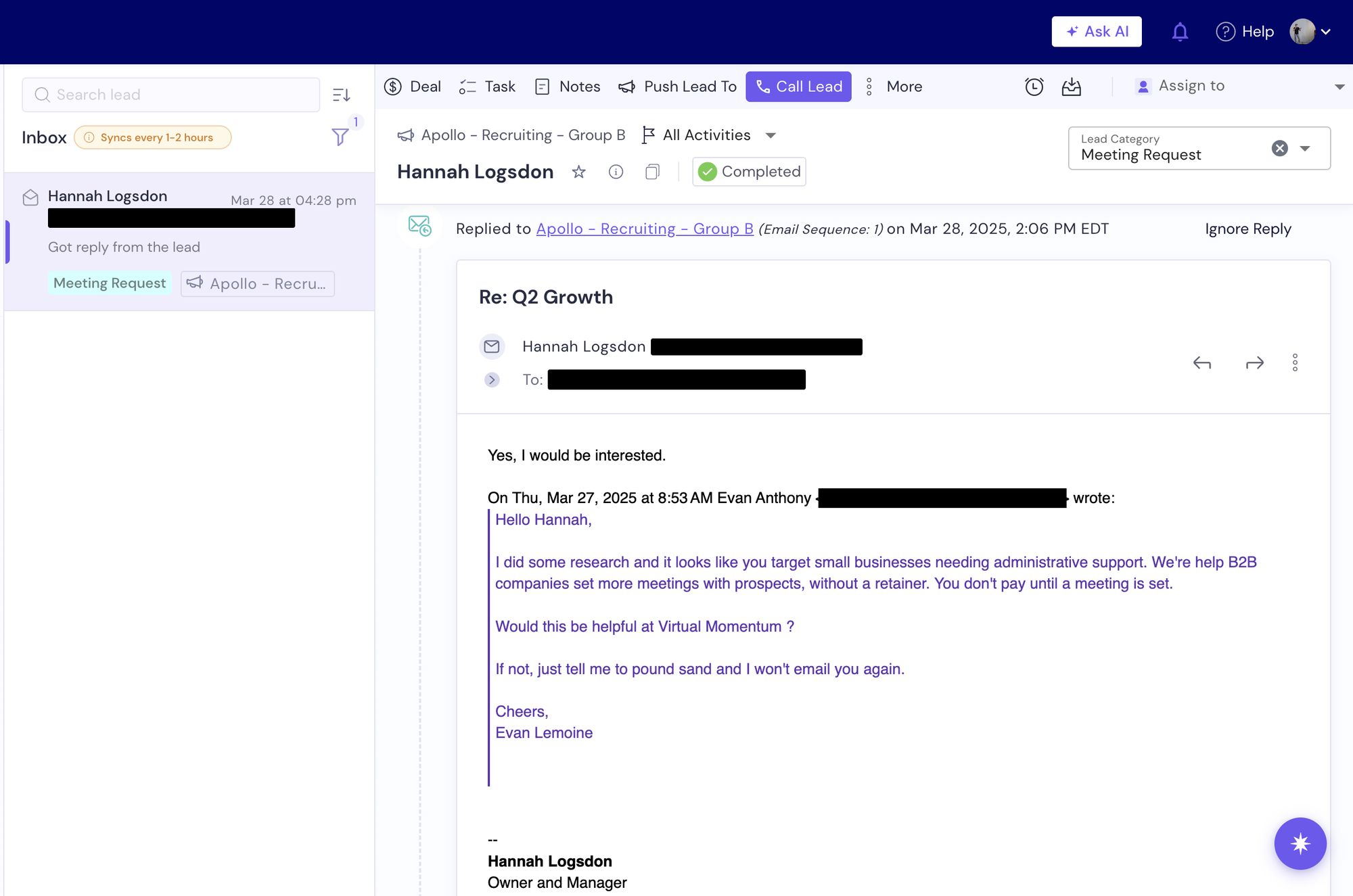Open Notes for the lead
Image resolution: width=1353 pixels, height=896 pixels.
click(567, 87)
